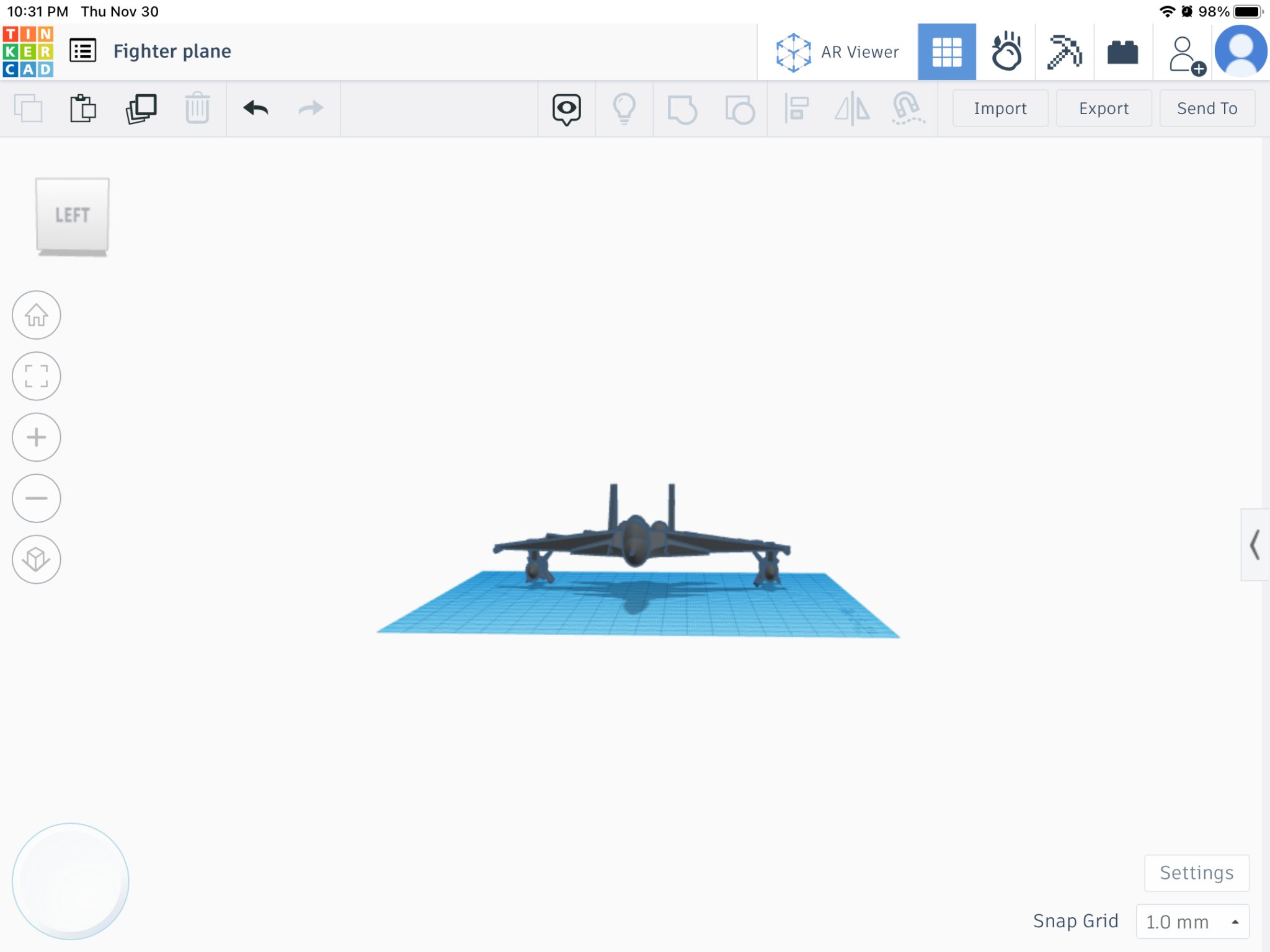Screen dimensions: 1270x952
Task: Click Home view button
Action: click(x=37, y=315)
